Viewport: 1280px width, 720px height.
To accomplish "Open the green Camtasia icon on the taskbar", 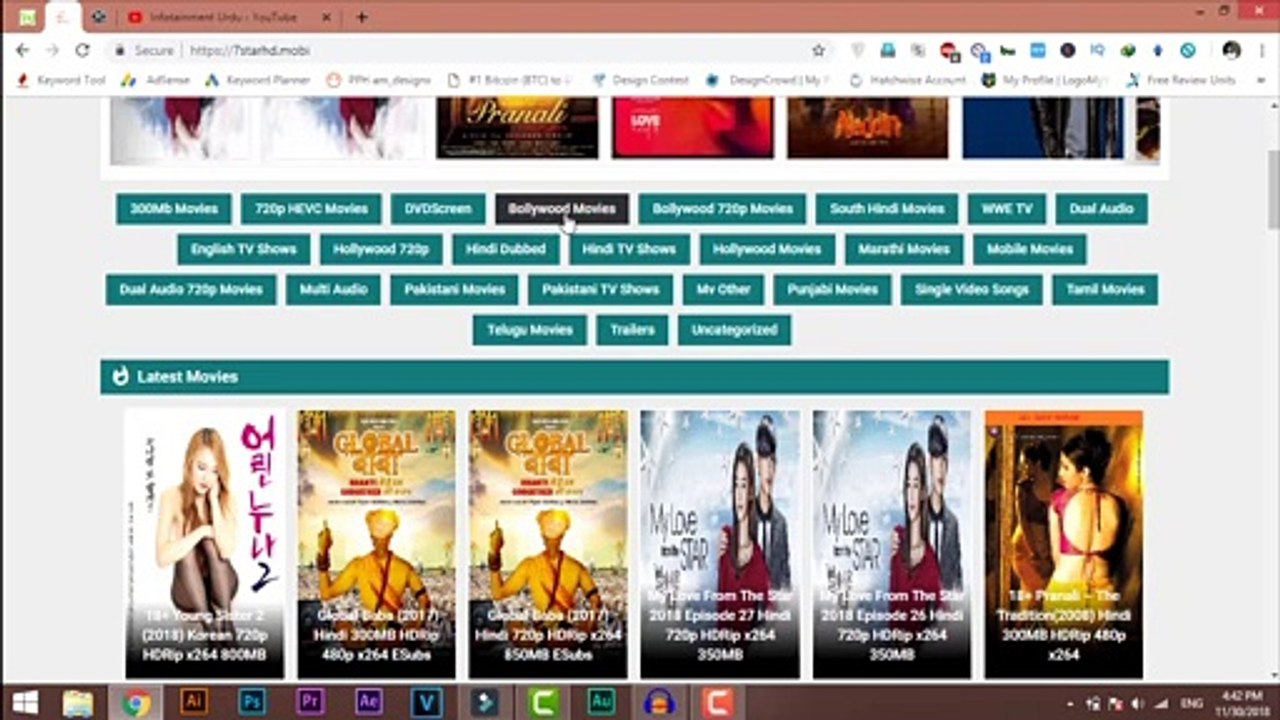I will tap(543, 702).
